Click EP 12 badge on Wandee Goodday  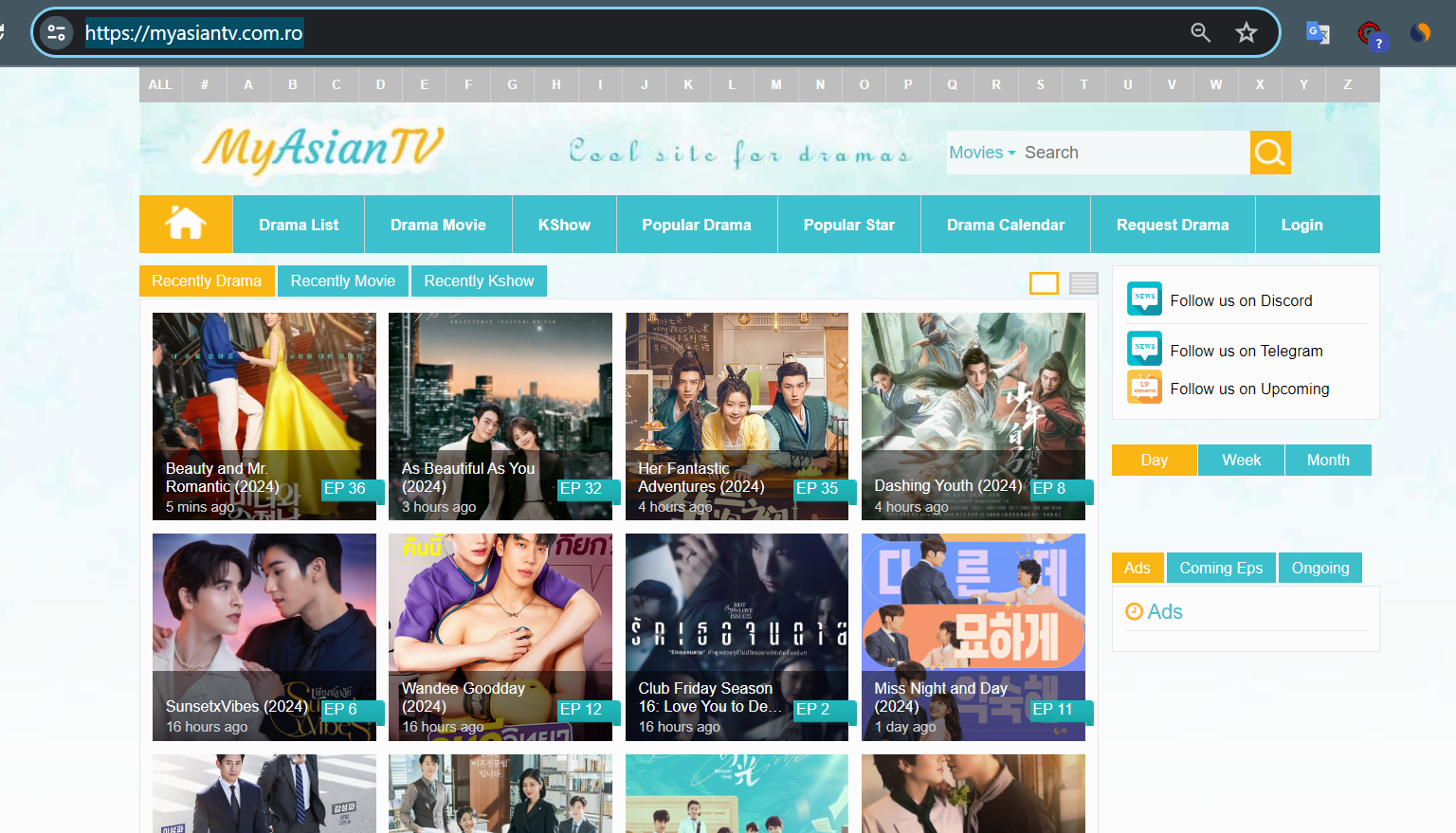click(587, 710)
